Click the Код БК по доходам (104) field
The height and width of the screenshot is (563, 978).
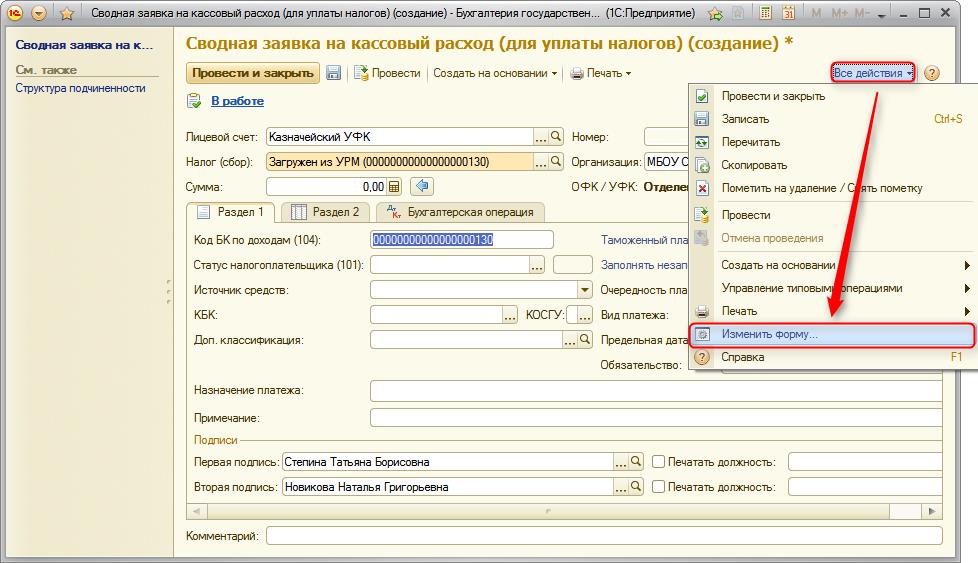click(x=462, y=239)
